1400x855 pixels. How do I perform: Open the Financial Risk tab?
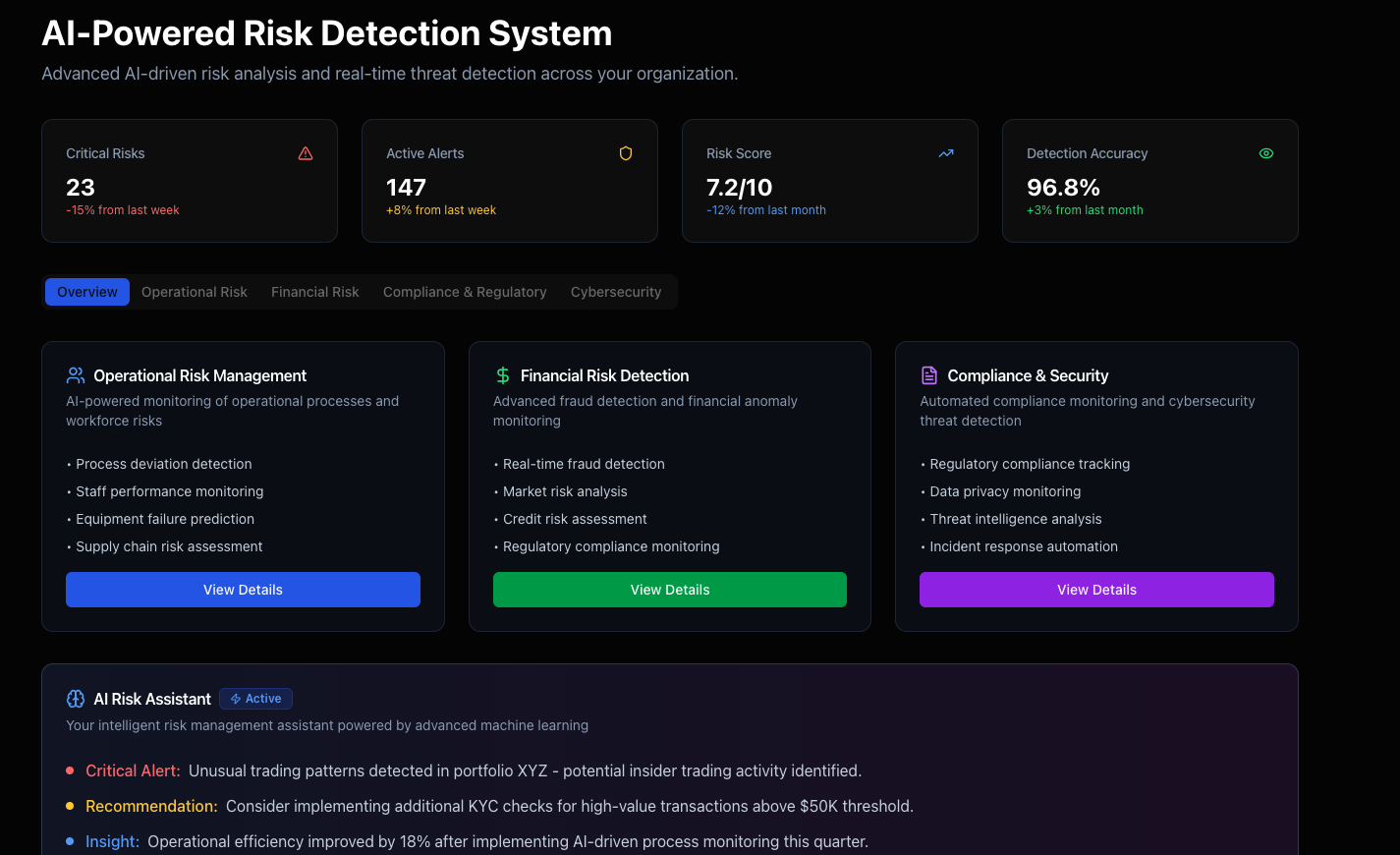314,292
